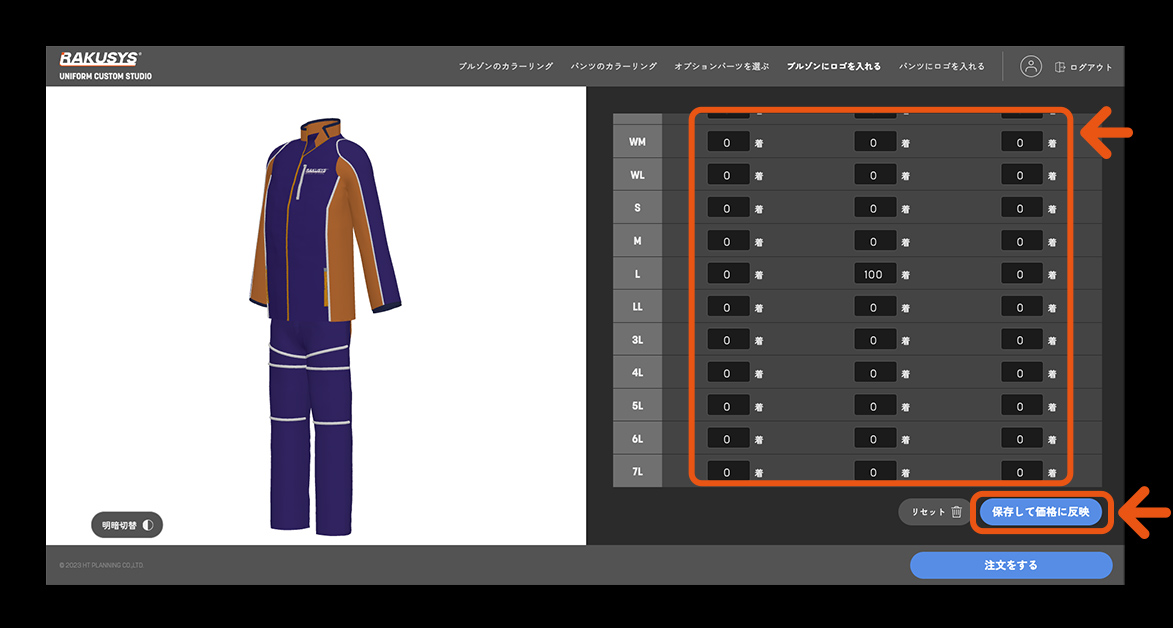Screen dimensions: 1173x628
Task: Select the last quantity field in 7L row
Action: [x=1021, y=472]
